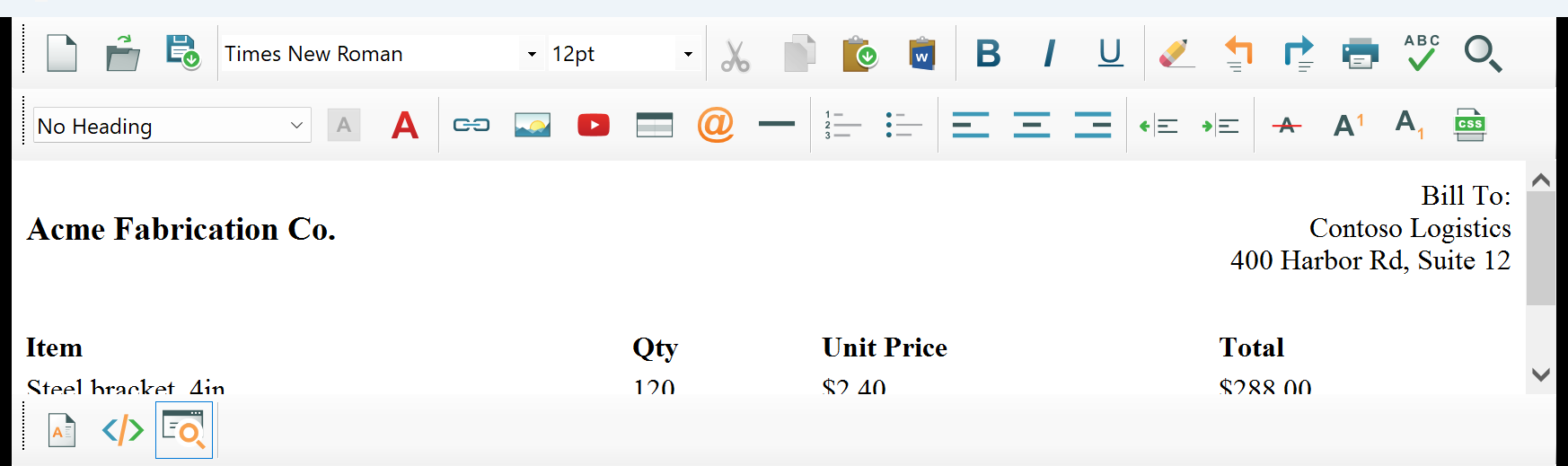The image size is (1568, 466).
Task: Decrease the indent
Action: coord(1158,126)
